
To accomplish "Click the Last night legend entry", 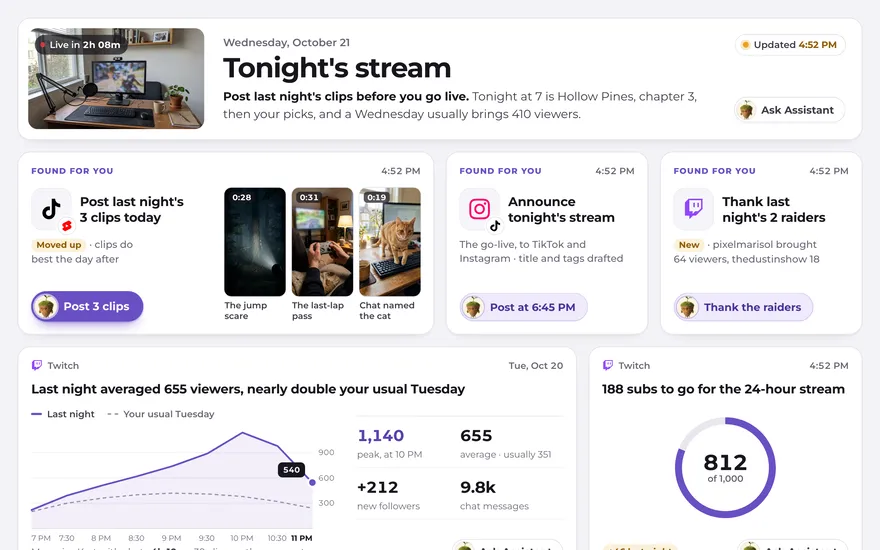I will (63, 414).
